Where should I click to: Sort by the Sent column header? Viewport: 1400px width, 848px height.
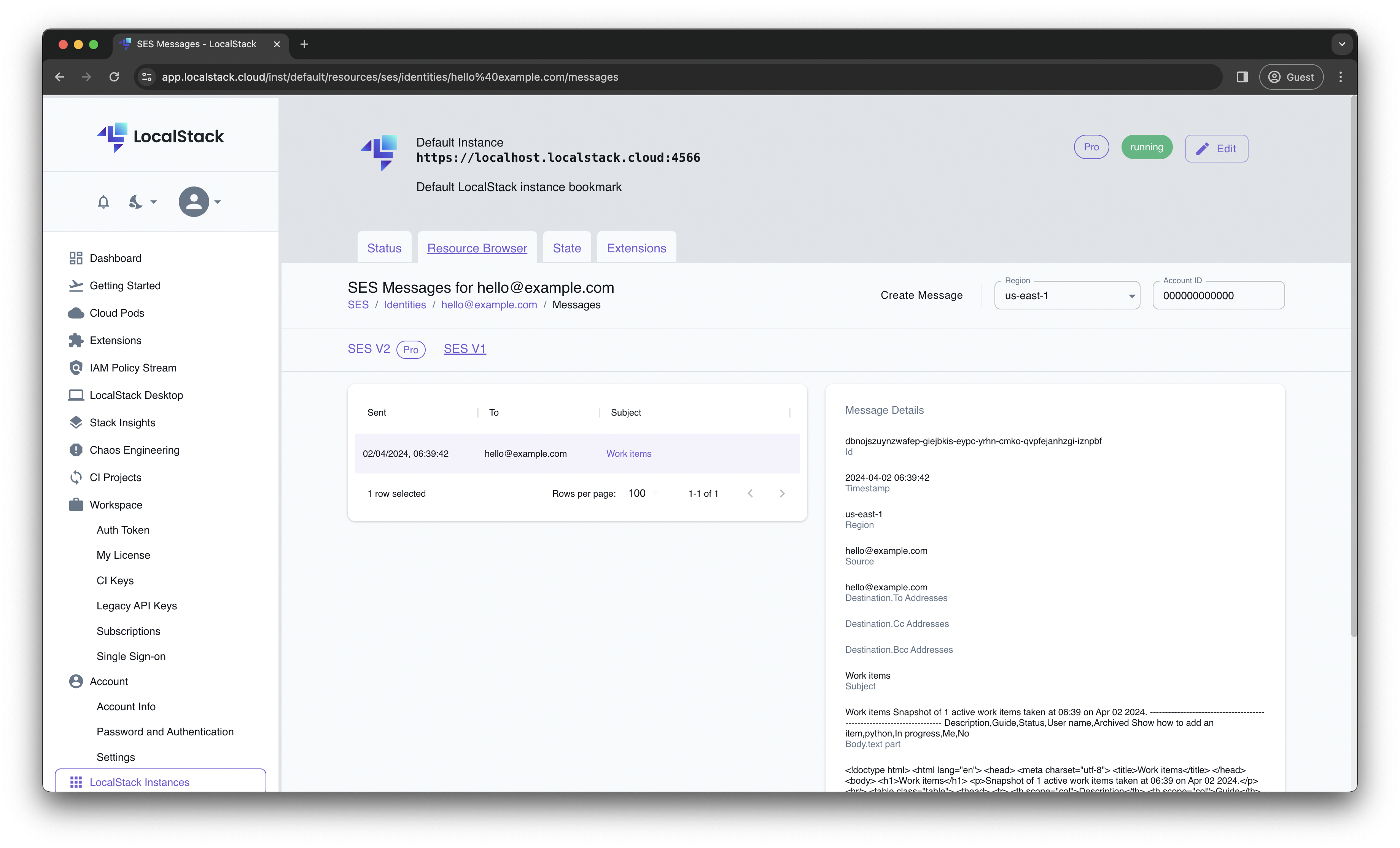[x=377, y=413]
